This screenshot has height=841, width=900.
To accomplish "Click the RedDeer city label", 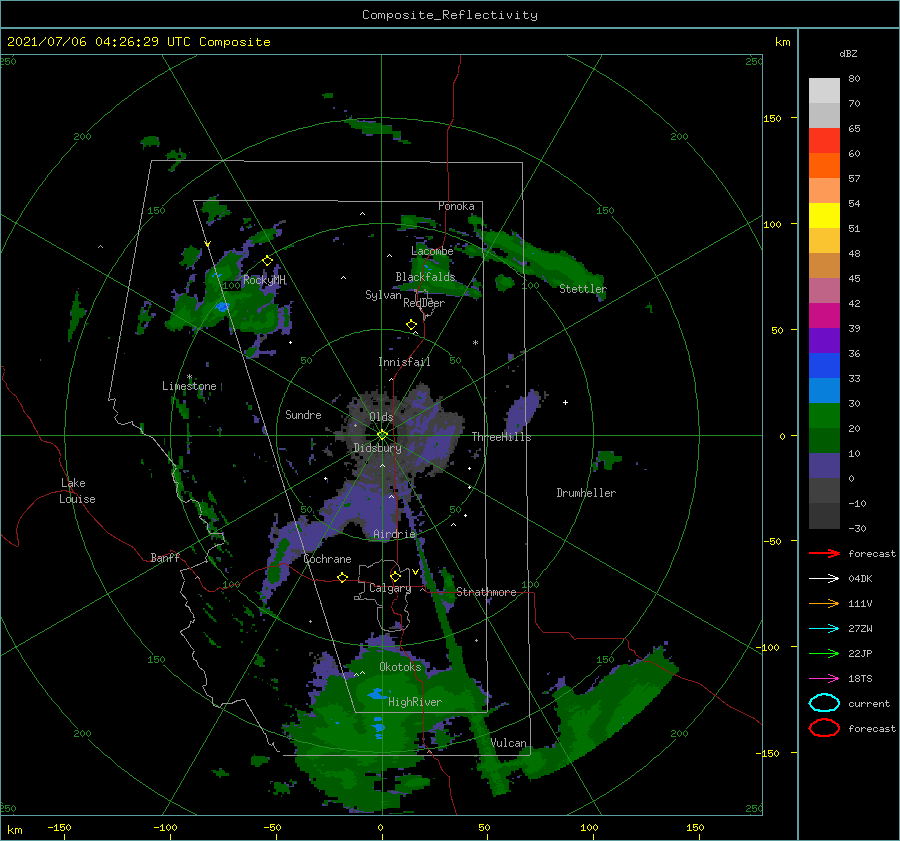I will coord(424,303).
